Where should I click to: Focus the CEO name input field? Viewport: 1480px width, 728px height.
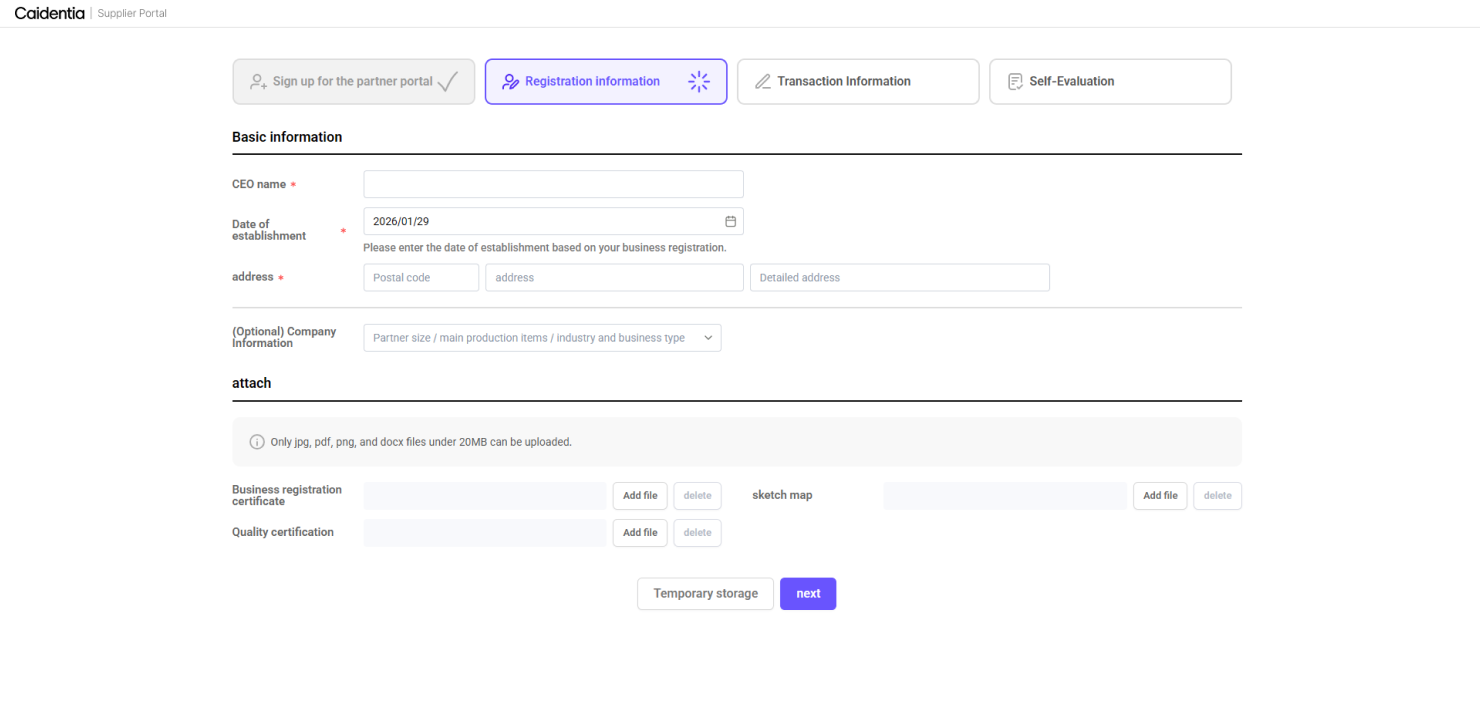pyautogui.click(x=553, y=184)
